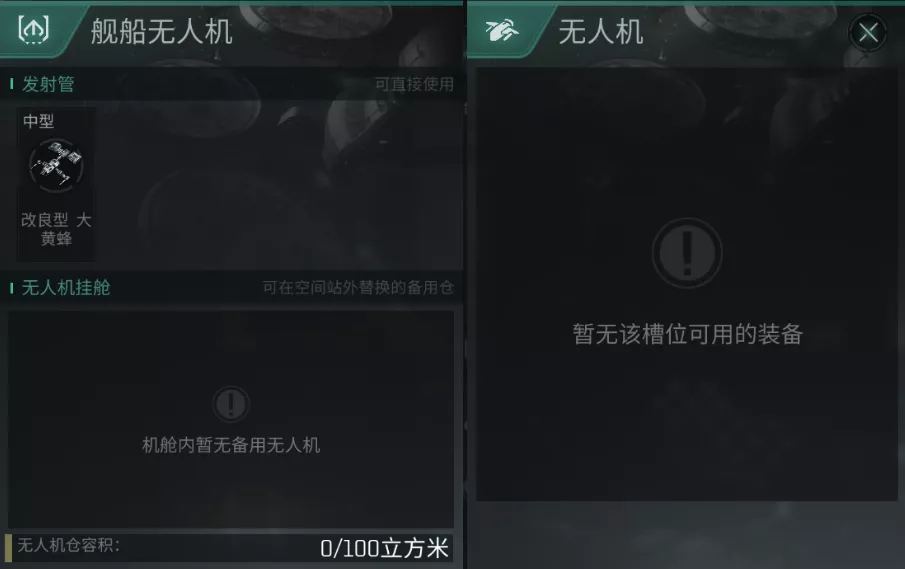Click the 机舱内暂无备用无人机 message
This screenshot has height=569, width=905.
pos(231,445)
